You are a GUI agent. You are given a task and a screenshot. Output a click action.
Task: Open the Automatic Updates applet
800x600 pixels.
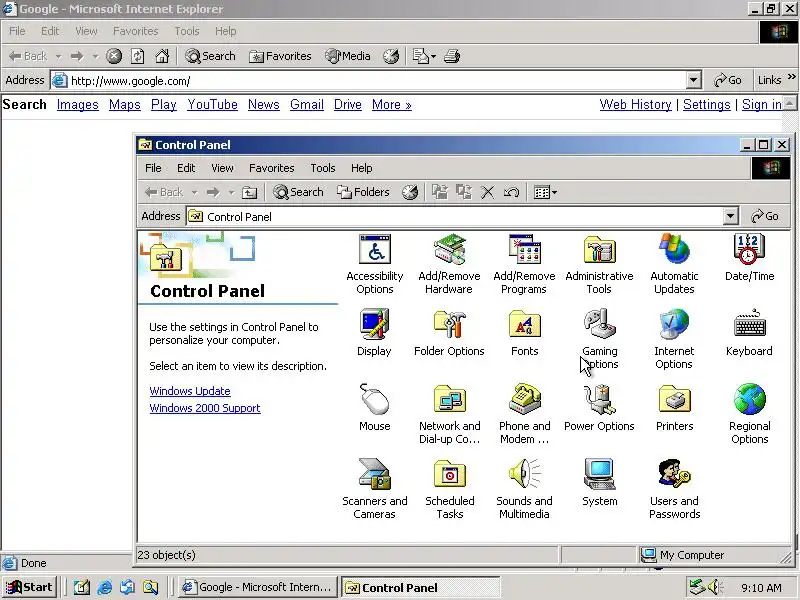pos(674,264)
